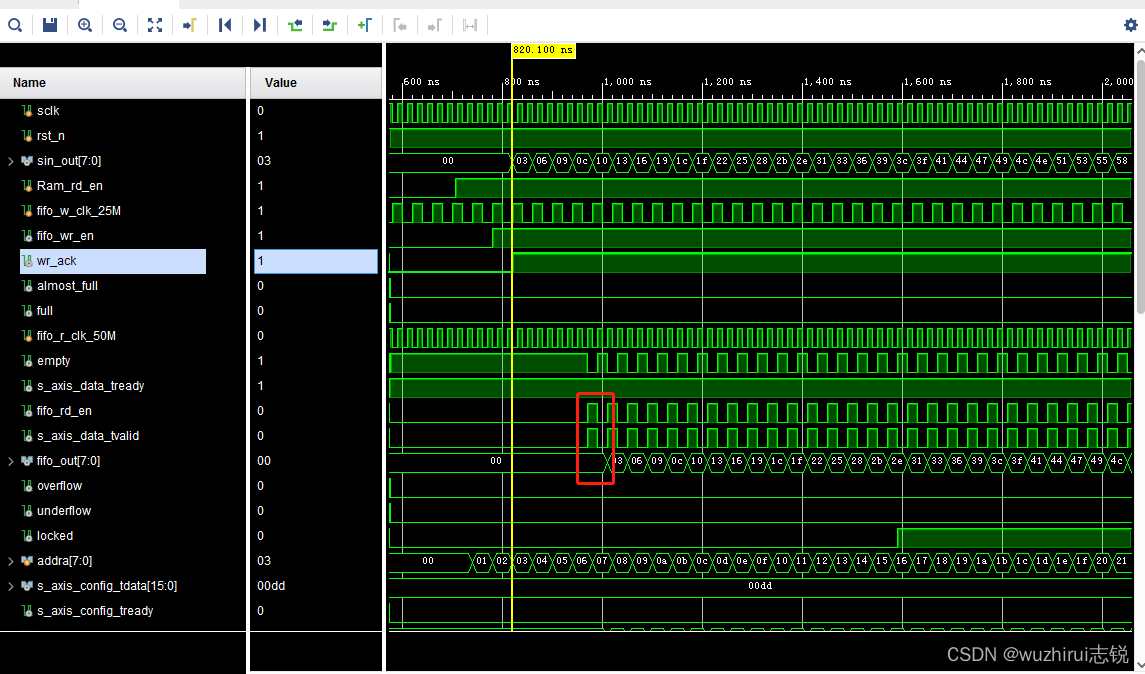1145x674 pixels.
Task: Select the fifo_wr_en signal
Action: pyautogui.click(x=65, y=236)
